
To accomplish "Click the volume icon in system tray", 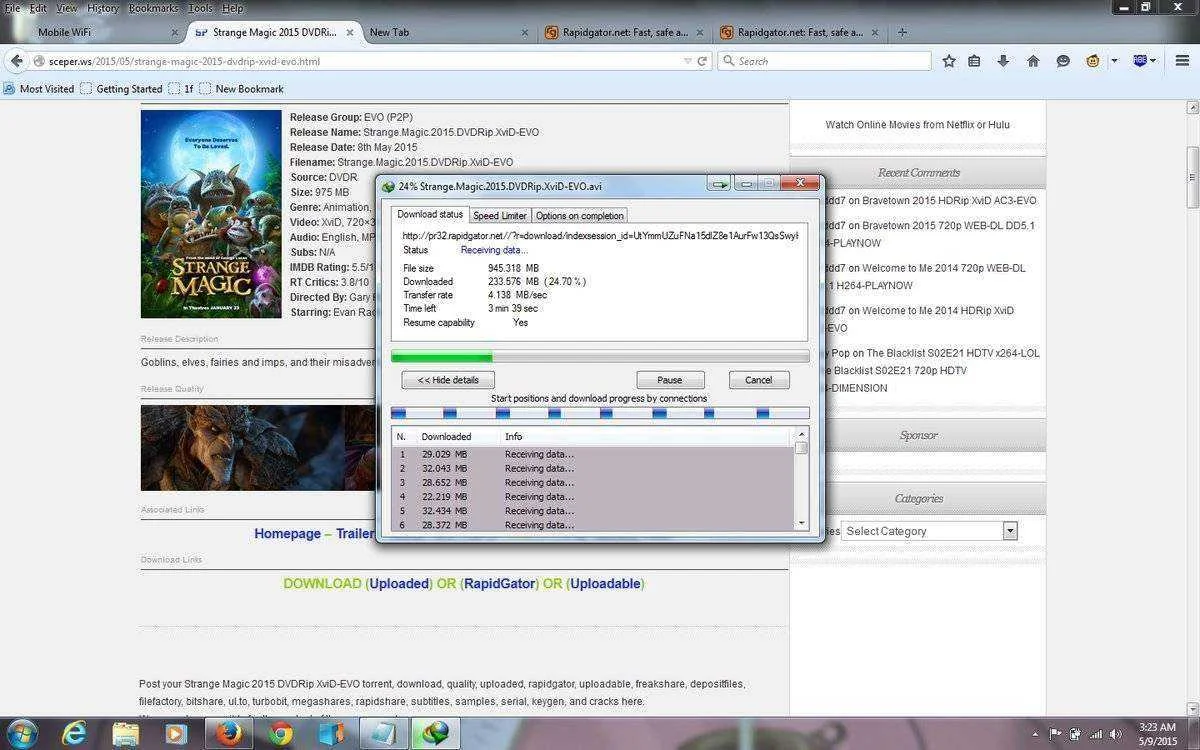I will pos(1115,735).
